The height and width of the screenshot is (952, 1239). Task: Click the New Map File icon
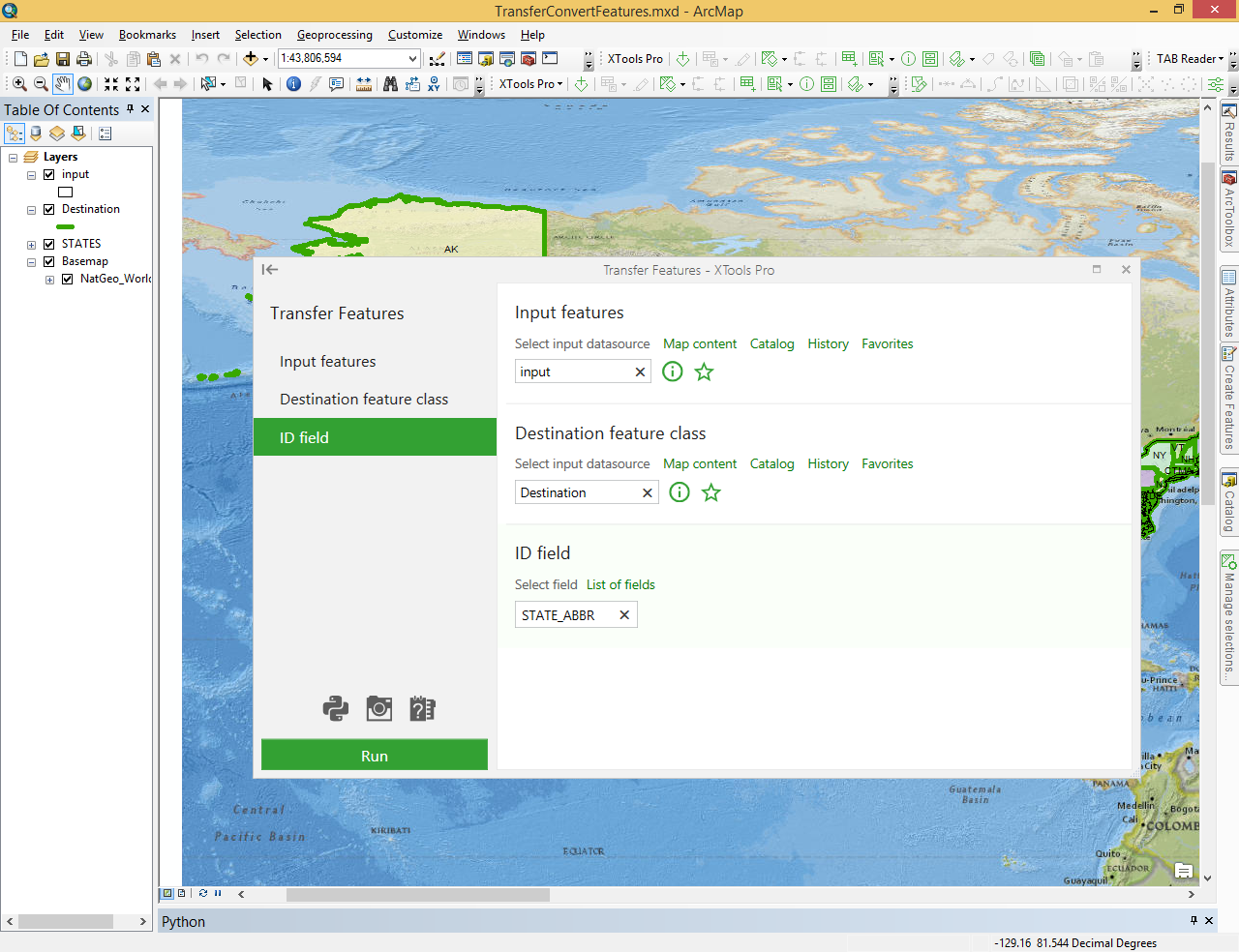[x=20, y=59]
